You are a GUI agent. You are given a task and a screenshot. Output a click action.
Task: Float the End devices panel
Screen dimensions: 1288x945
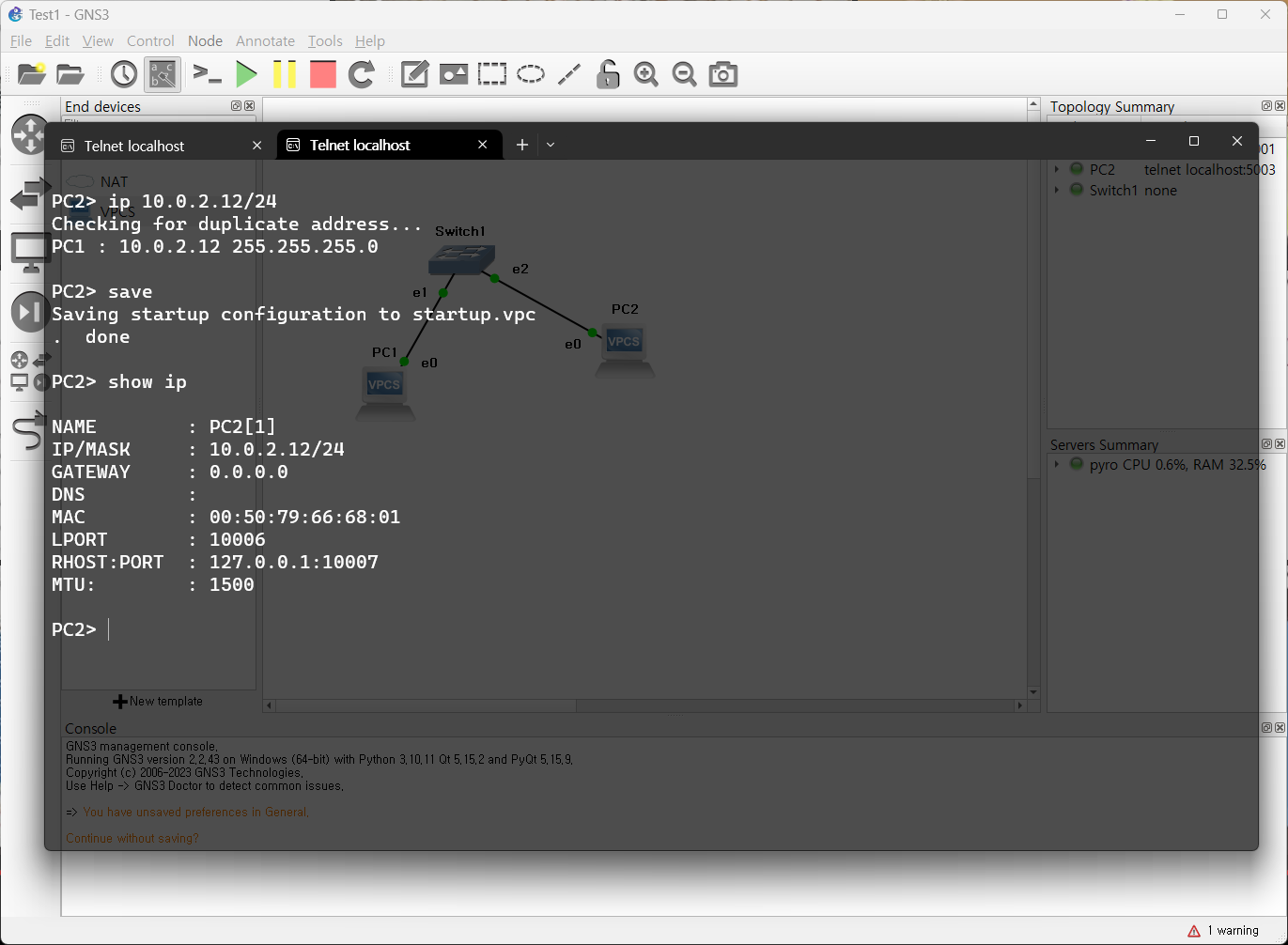[237, 106]
